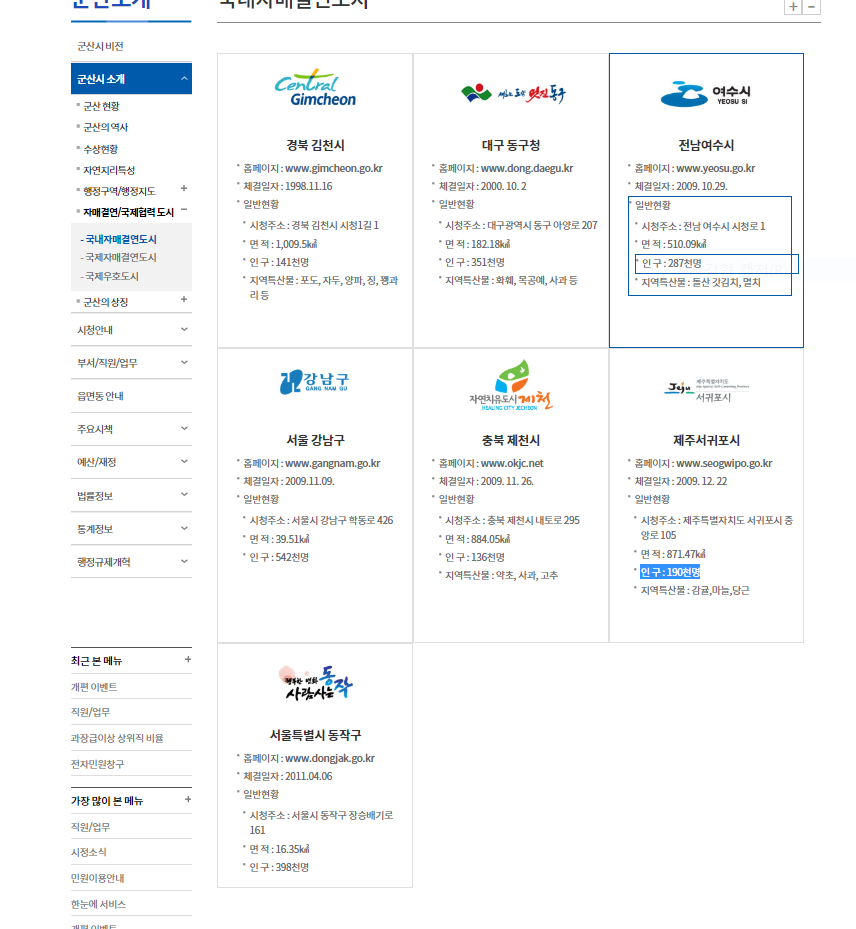Image resolution: width=856 pixels, height=929 pixels.
Task: Expand the 최근 본 메뉴 plus icon
Action: (187, 660)
